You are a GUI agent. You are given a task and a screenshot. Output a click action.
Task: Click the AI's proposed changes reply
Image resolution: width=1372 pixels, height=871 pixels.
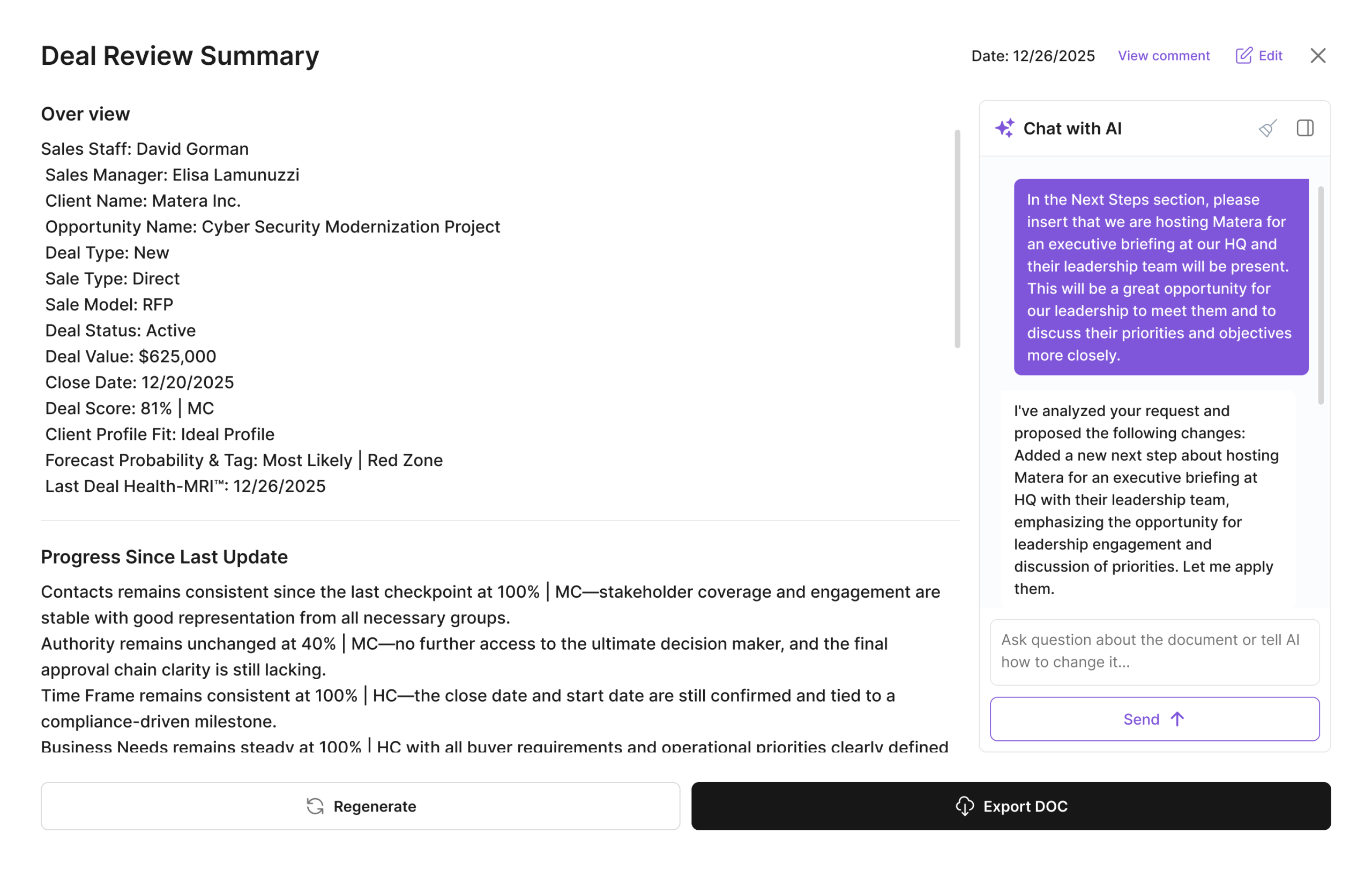(1146, 500)
